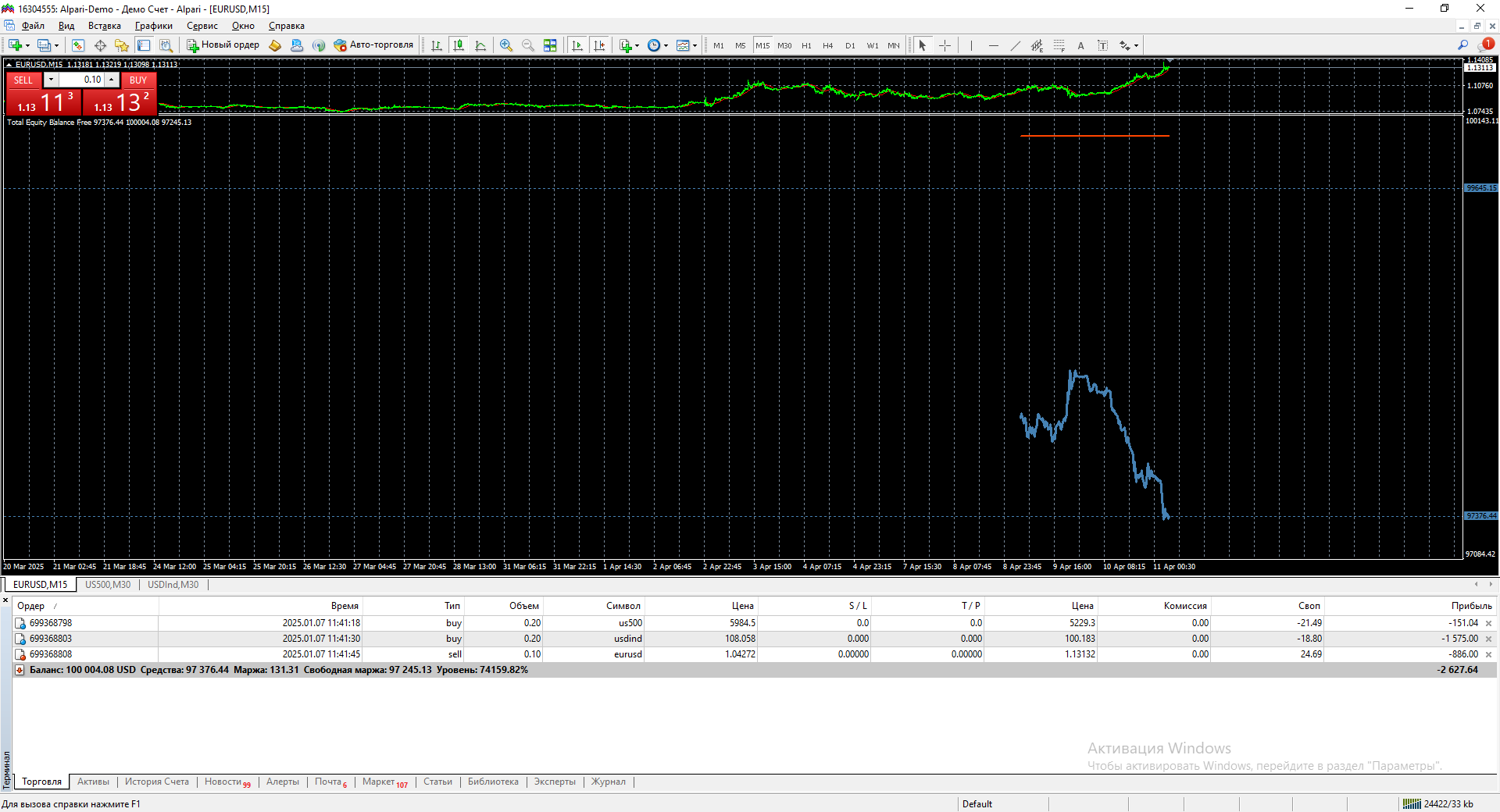Screen dimensions: 1500x812
Task: Open the search magnifier icon
Action: point(1463,45)
